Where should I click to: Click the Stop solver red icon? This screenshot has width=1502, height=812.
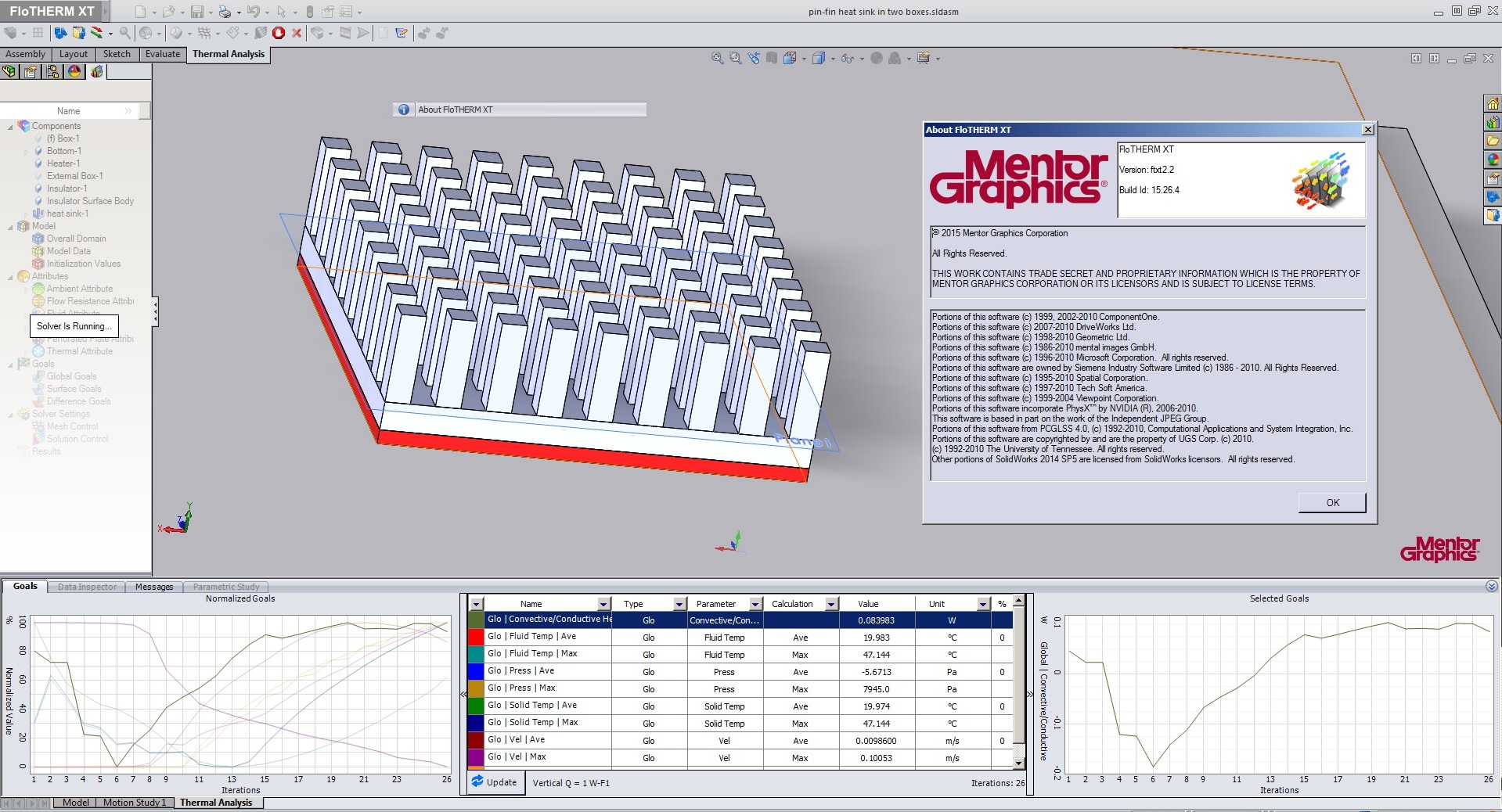tap(279, 33)
